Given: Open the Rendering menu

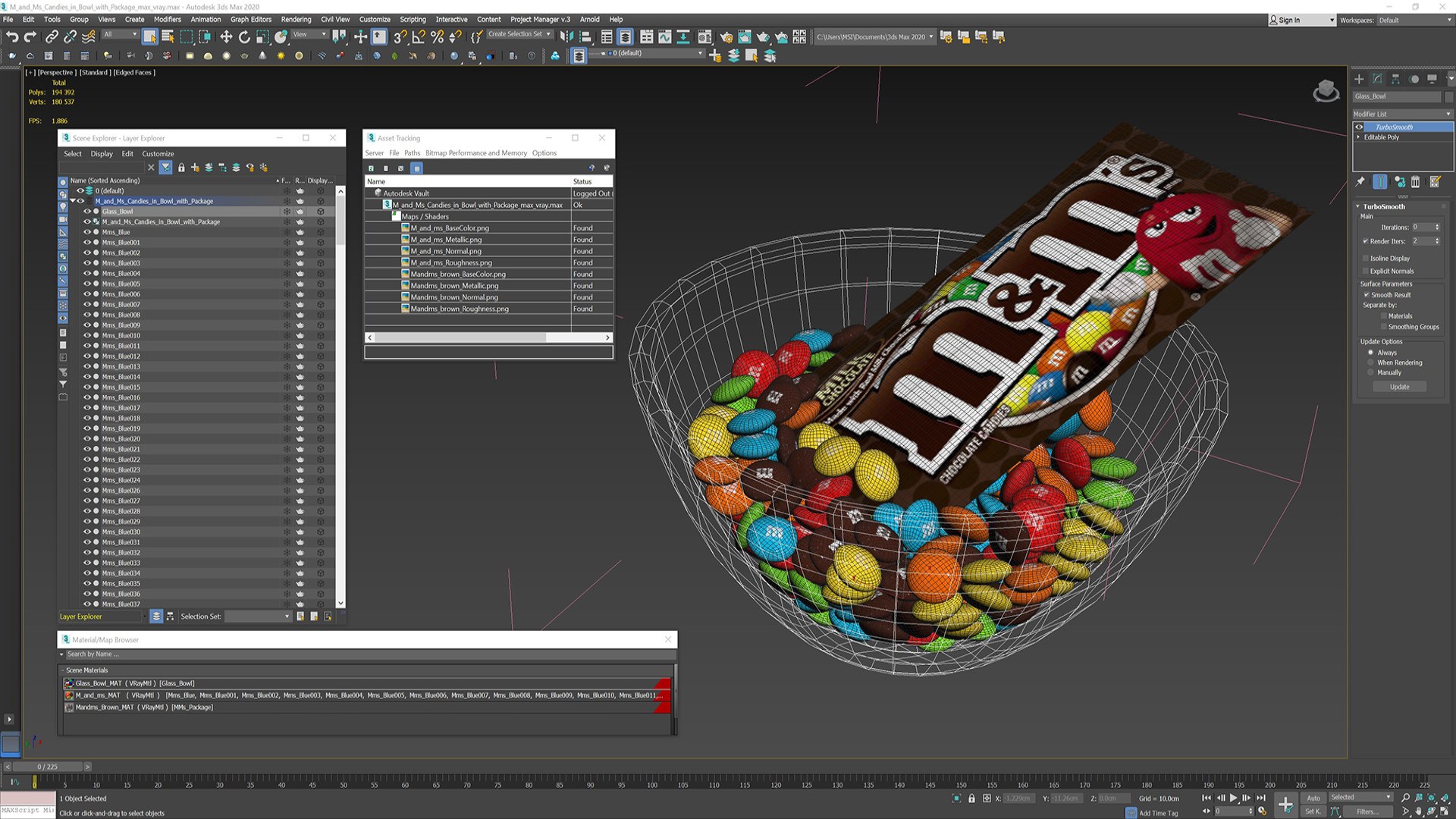Looking at the screenshot, I should pos(296,20).
